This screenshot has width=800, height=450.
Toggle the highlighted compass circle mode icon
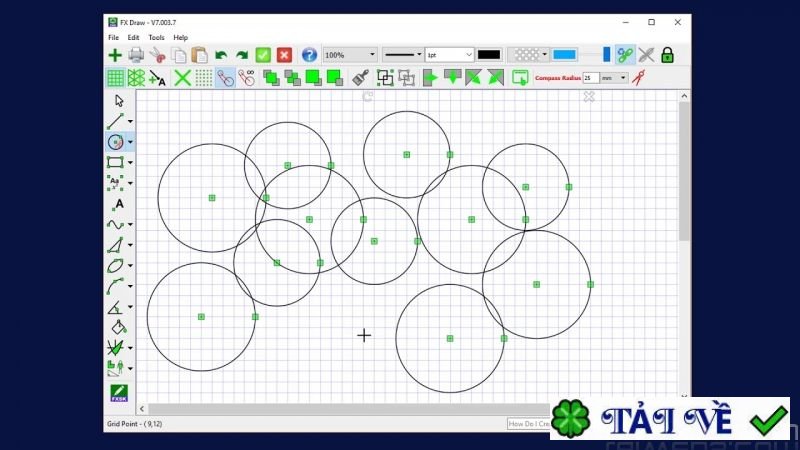click(225, 78)
